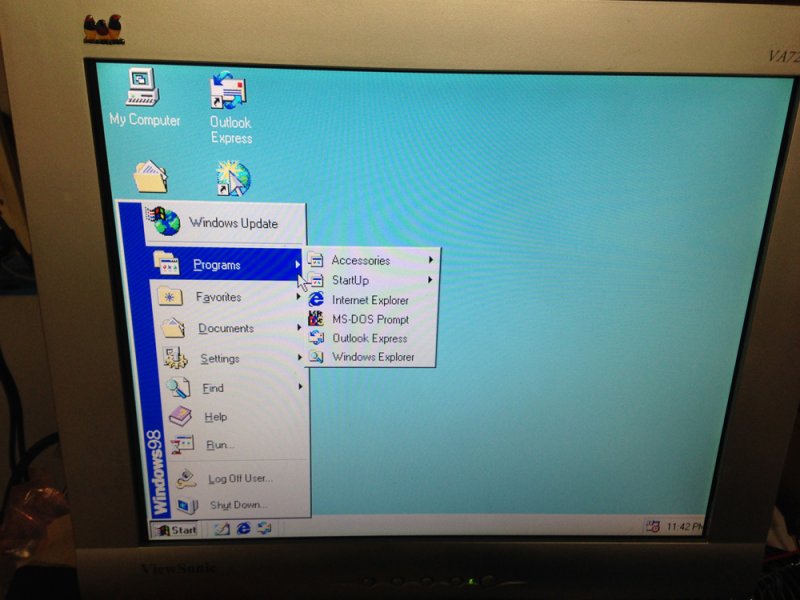The height and width of the screenshot is (600, 800).
Task: Expand the Settings submenu
Action: coord(218,358)
